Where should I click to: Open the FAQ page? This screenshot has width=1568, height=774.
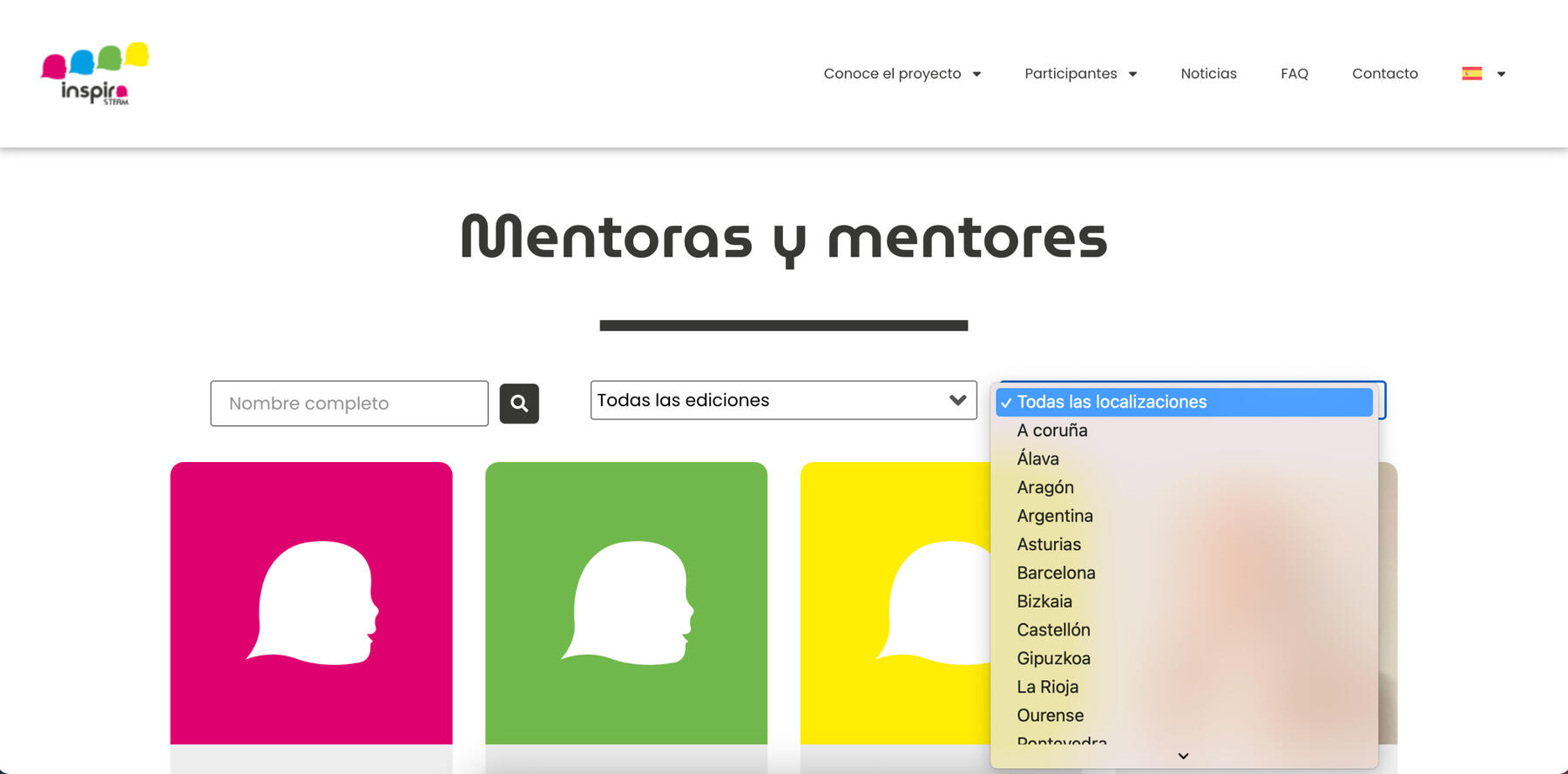point(1294,74)
